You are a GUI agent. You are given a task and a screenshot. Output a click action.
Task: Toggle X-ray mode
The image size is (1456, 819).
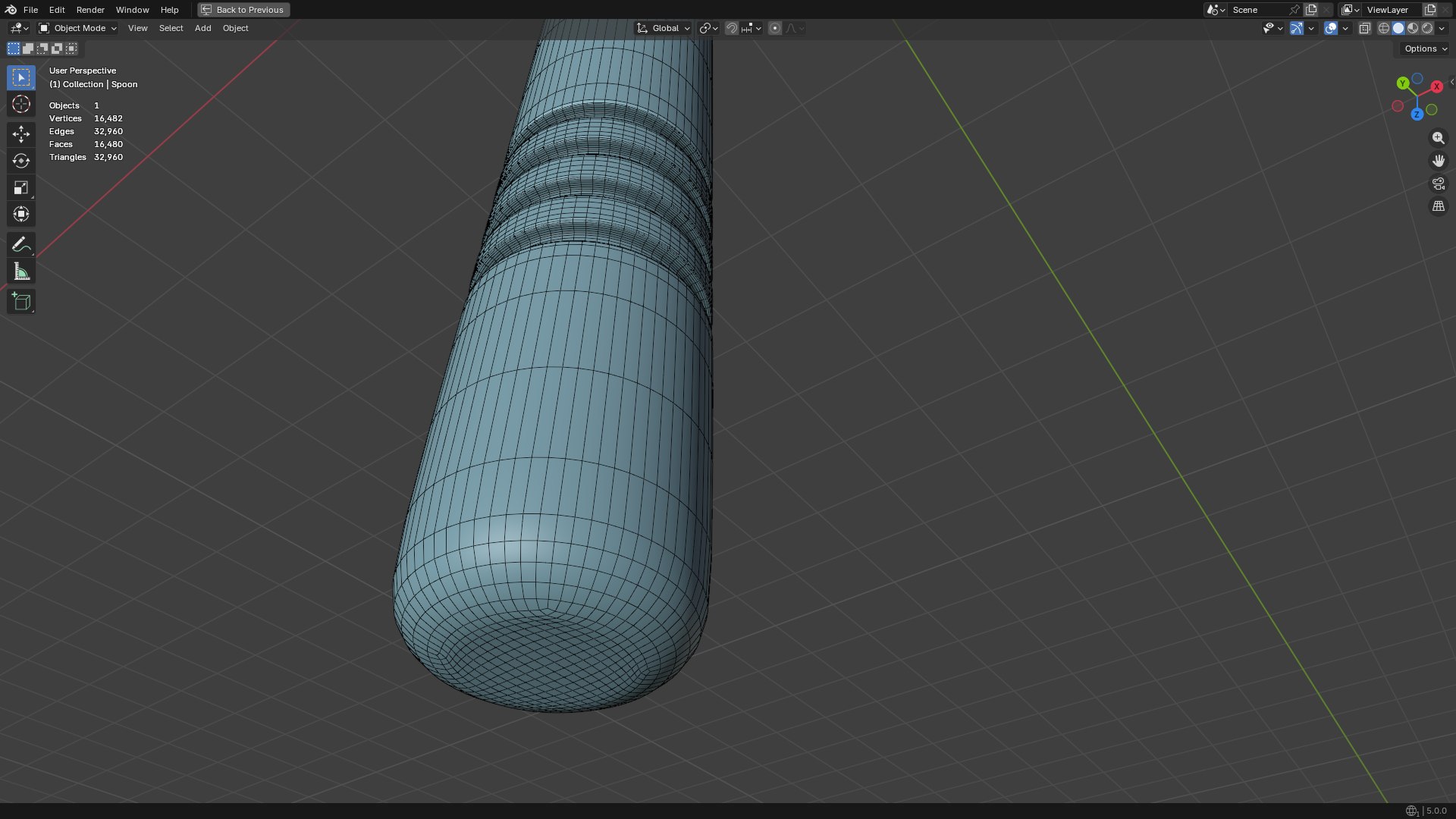pyautogui.click(x=1364, y=28)
